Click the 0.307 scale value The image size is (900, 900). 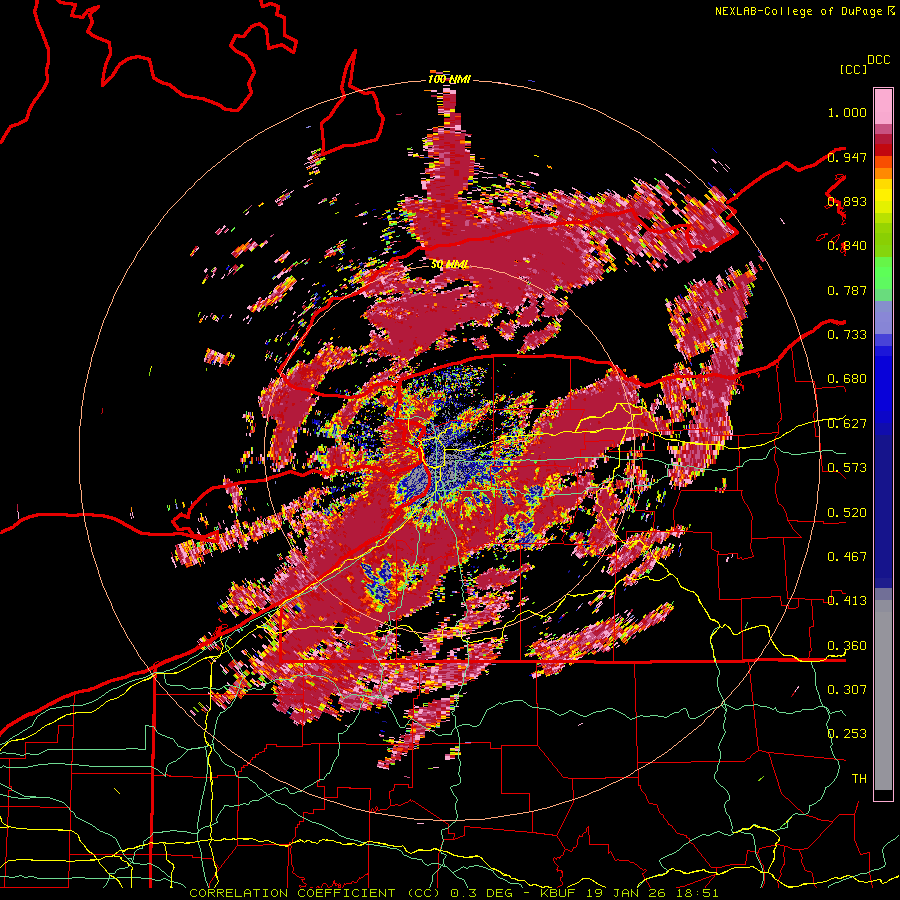tap(847, 690)
